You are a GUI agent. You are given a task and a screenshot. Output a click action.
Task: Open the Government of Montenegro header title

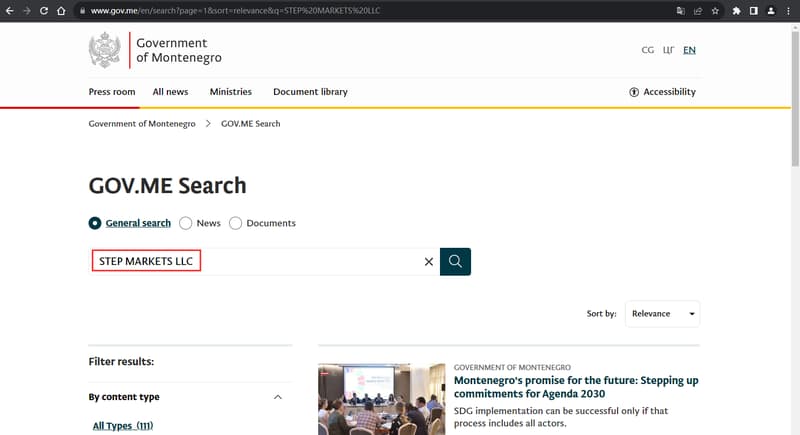pos(179,50)
